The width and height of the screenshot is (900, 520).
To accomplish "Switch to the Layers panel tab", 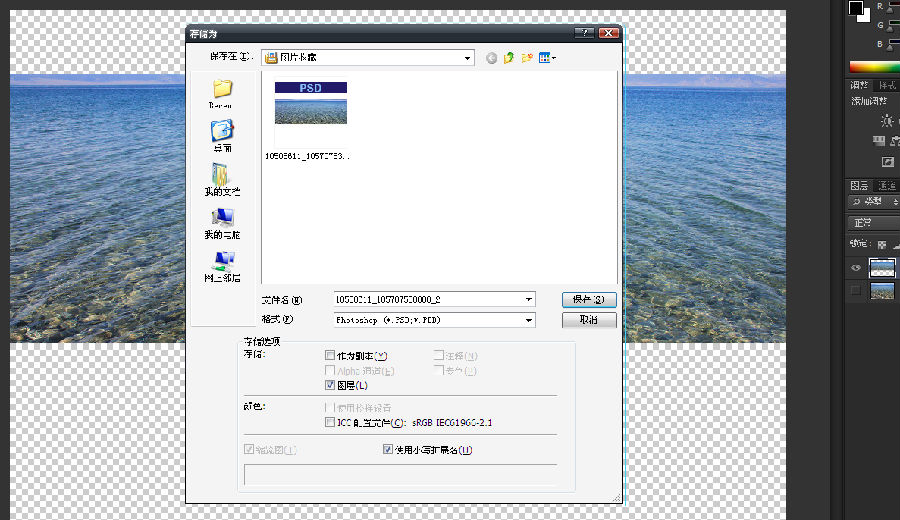I will pyautogui.click(x=859, y=186).
